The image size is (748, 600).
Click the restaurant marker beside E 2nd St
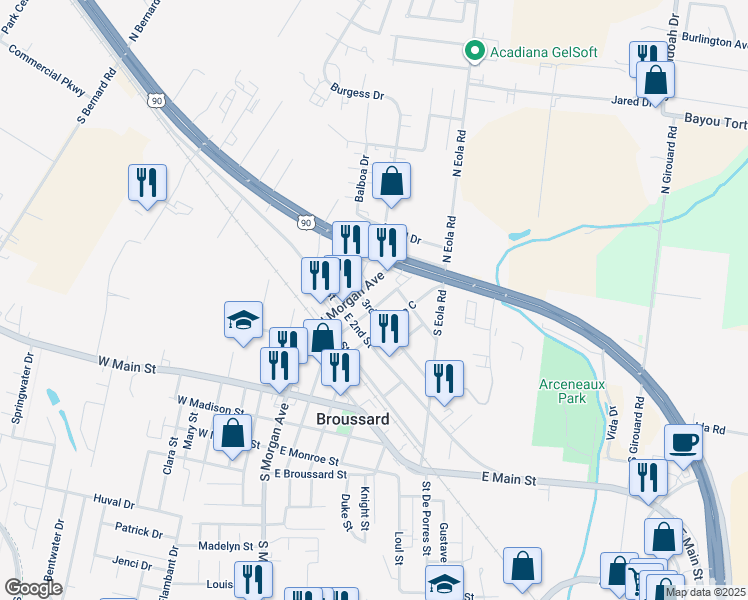tap(389, 333)
